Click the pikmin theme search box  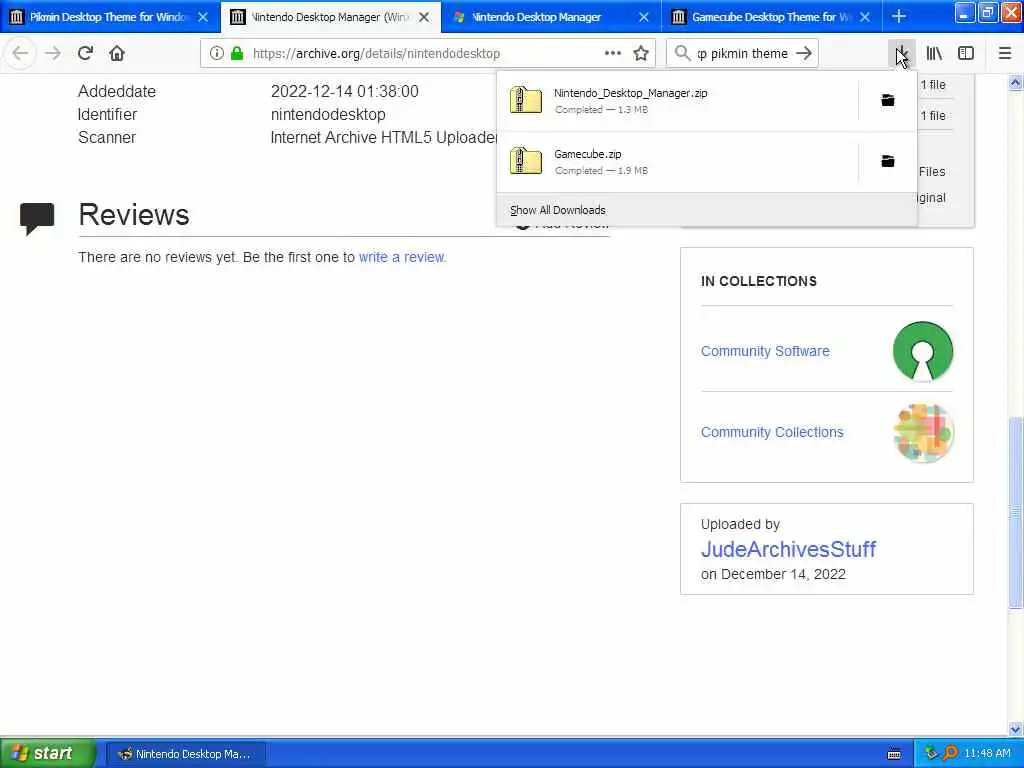[x=743, y=54]
